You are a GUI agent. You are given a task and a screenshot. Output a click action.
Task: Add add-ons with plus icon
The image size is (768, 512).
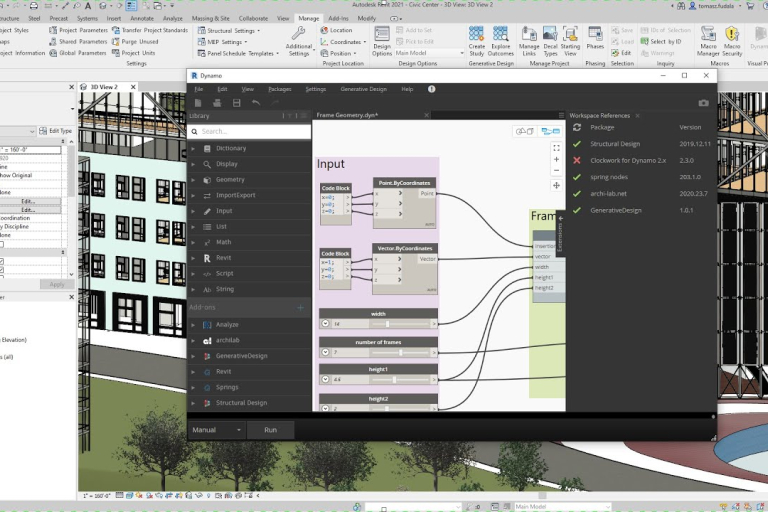point(300,308)
